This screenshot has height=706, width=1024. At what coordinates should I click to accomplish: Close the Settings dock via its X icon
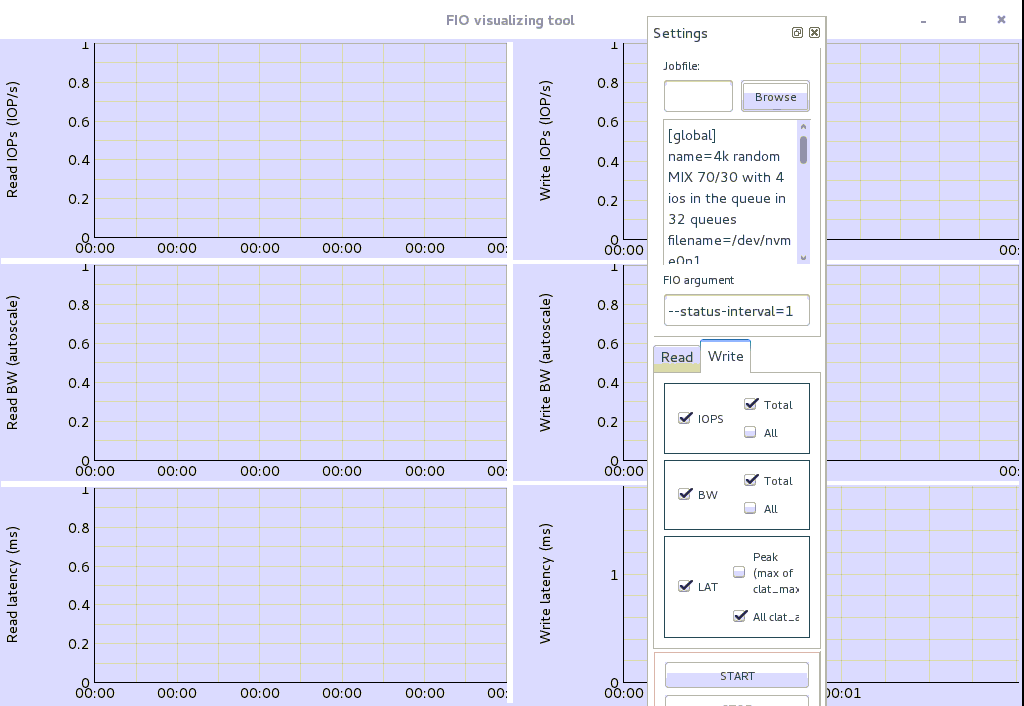click(814, 32)
